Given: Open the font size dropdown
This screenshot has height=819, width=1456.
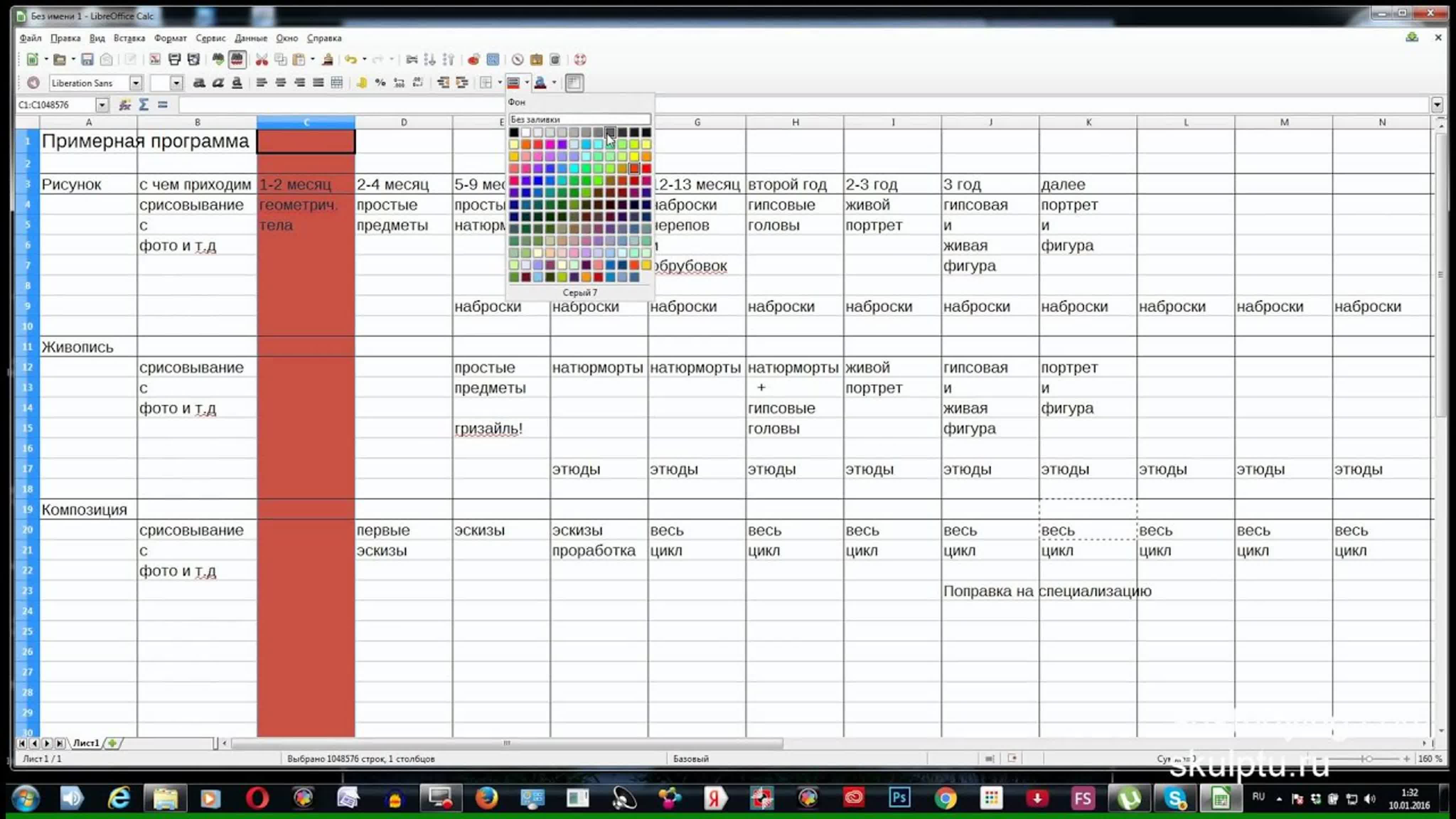Looking at the screenshot, I should [x=176, y=83].
